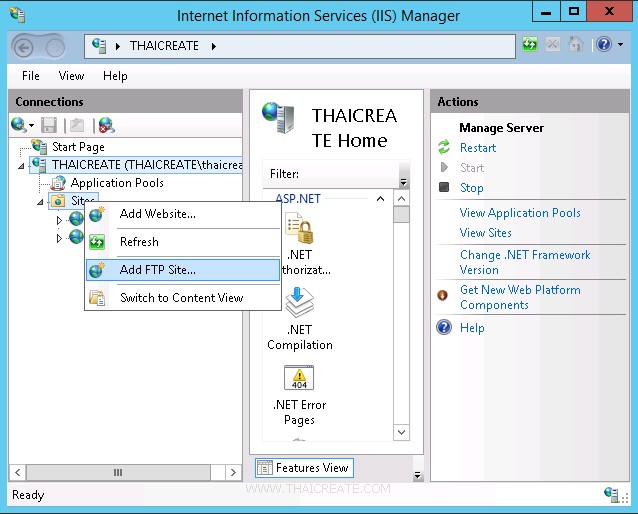Choose Add Website from context menu

pyautogui.click(x=183, y=214)
